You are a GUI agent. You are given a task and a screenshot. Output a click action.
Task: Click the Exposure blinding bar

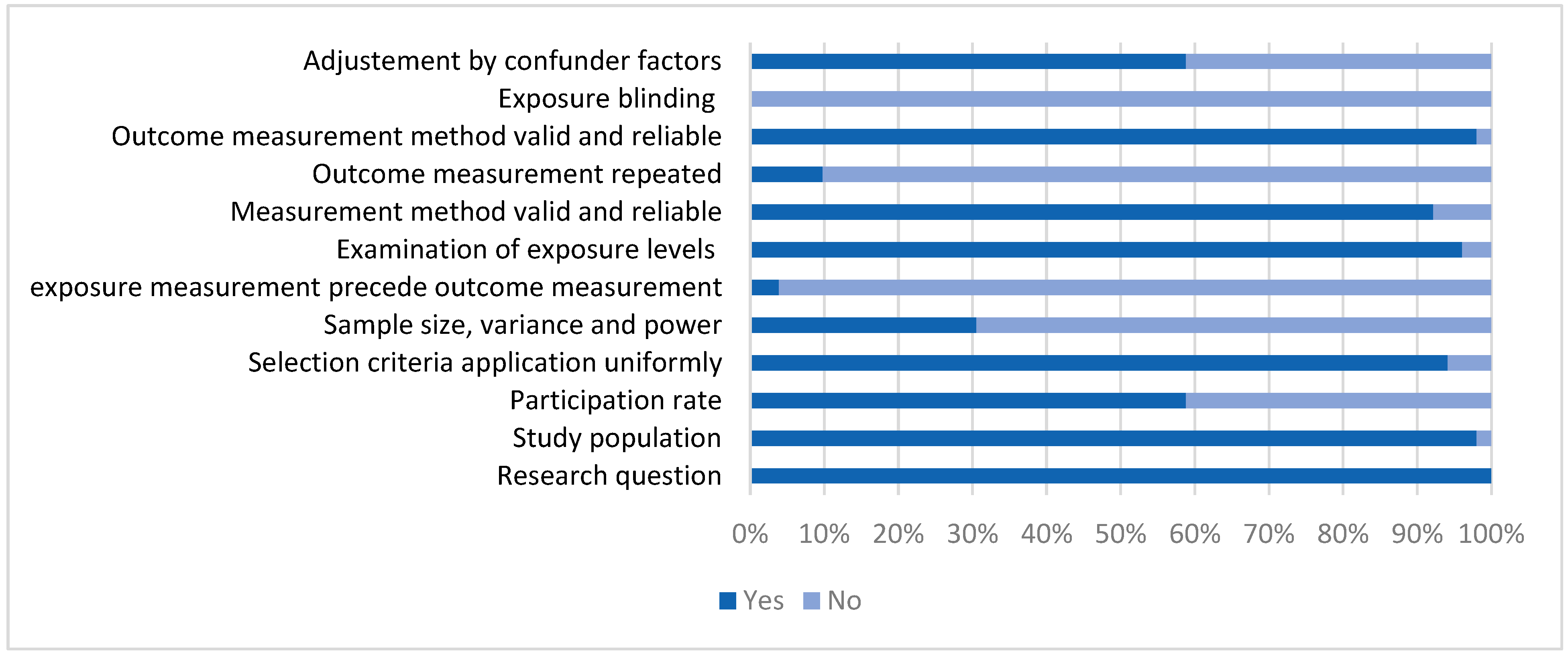coord(1121,99)
